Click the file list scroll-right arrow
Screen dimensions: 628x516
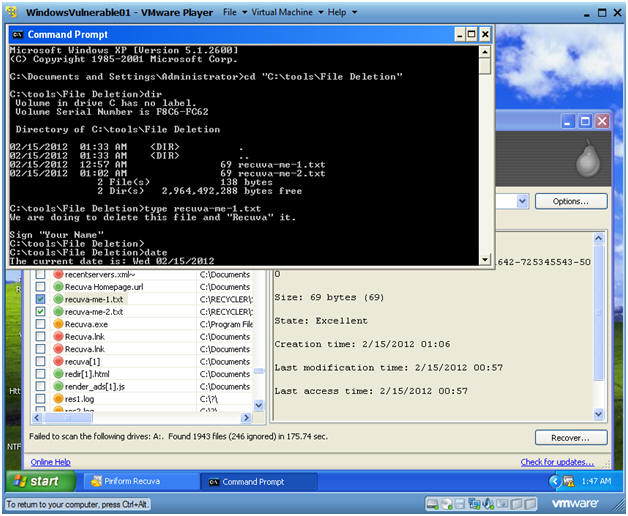click(x=246, y=418)
